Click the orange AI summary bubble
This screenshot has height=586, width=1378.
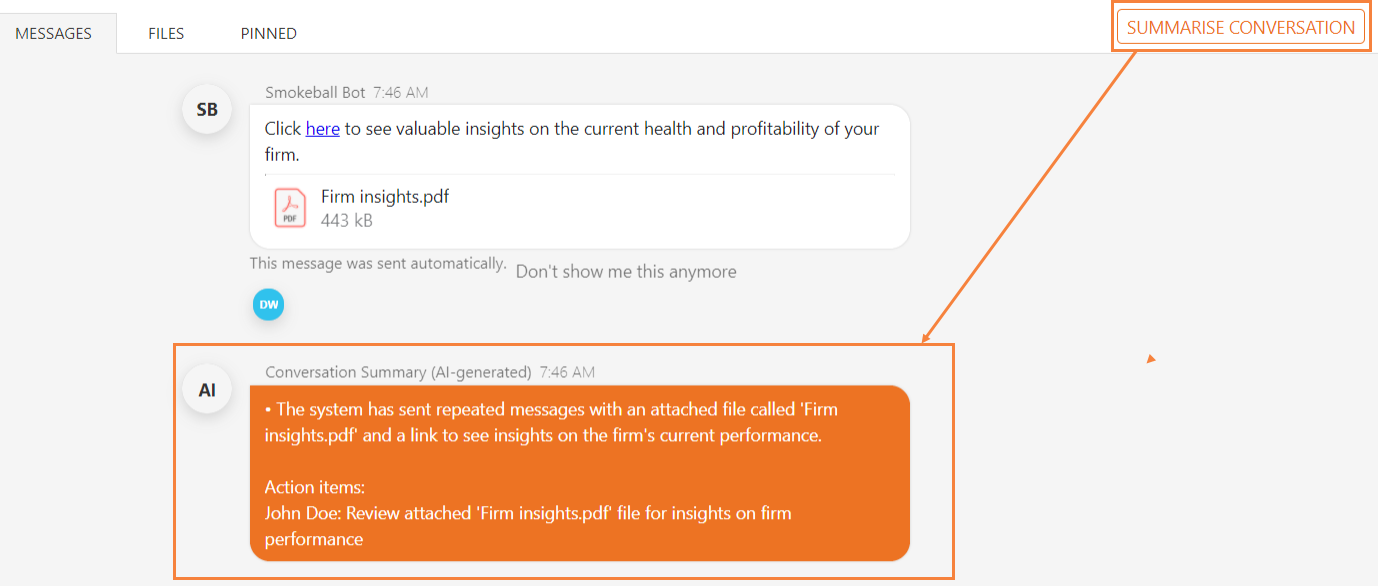pyautogui.click(x=580, y=473)
